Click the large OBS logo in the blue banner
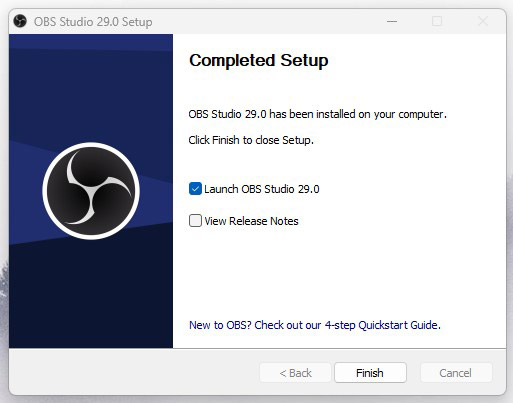The width and height of the screenshot is (513, 403). coord(91,191)
